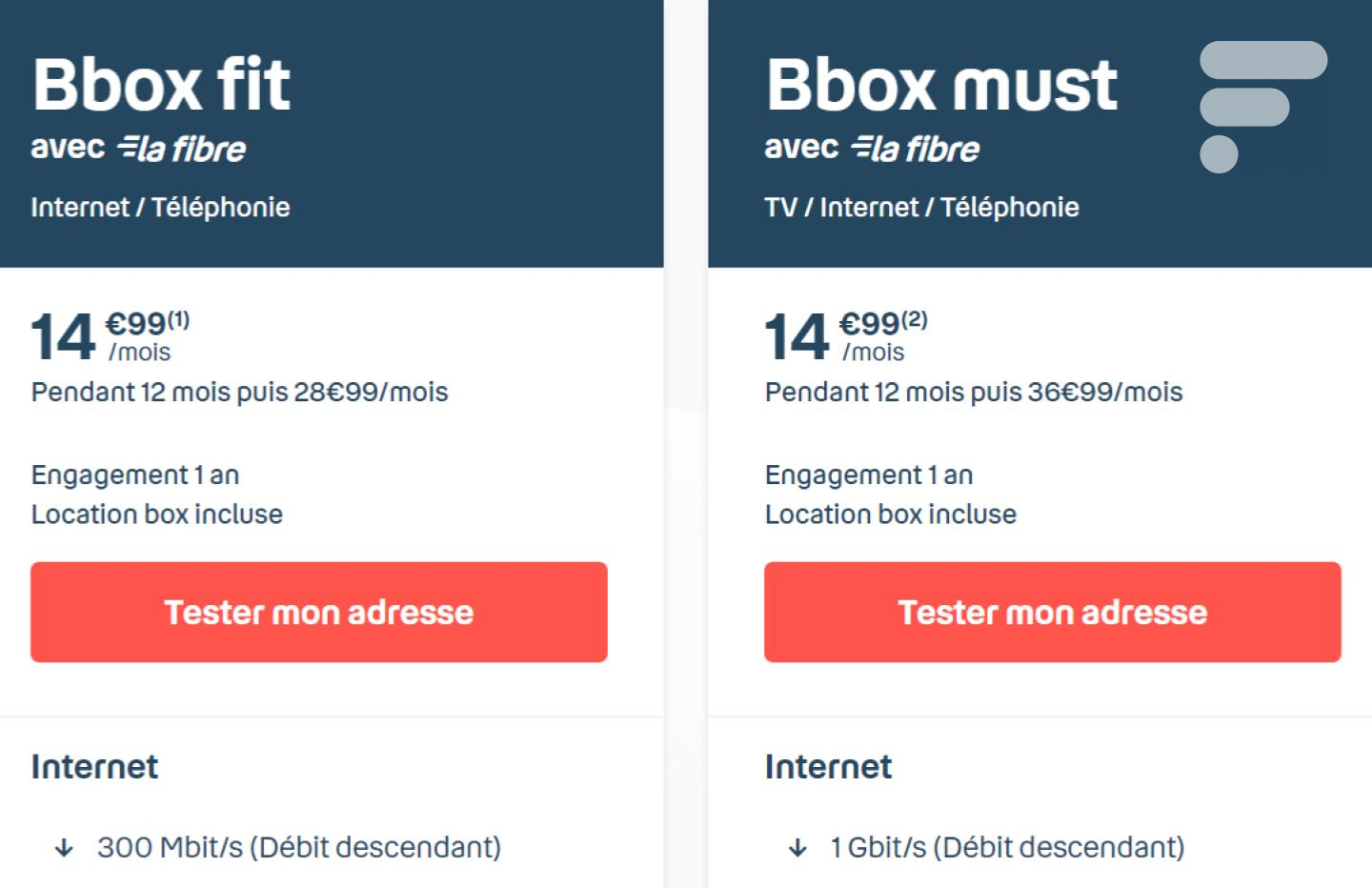The image size is (1372, 888).
Task: Click 'Internet / Téléphonie' subtitle of Bbox fit
Action: pyautogui.click(x=160, y=208)
